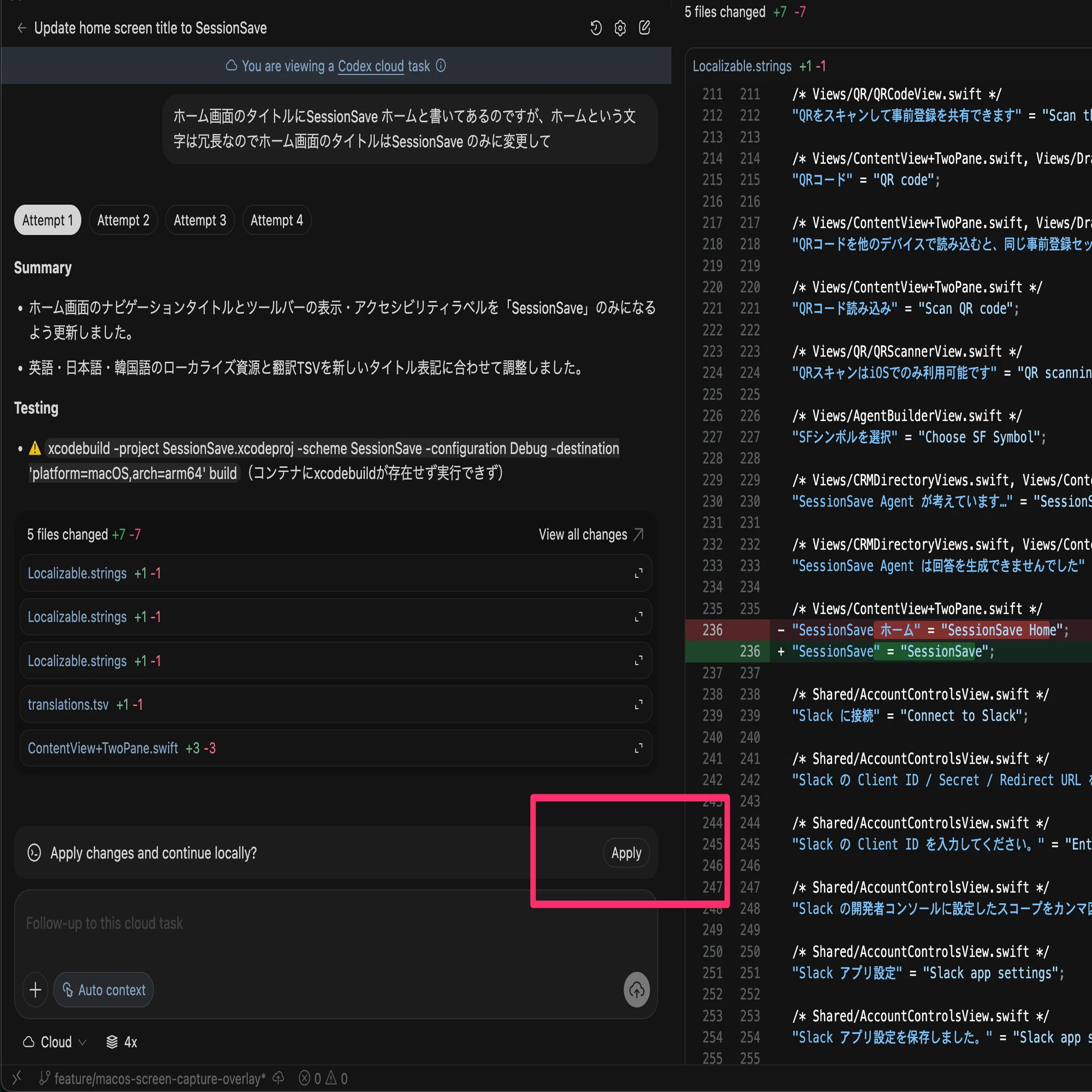
Task: Click diff line "QRコード読み込み" = "Scan QR code"
Action: pyautogui.click(x=905, y=308)
